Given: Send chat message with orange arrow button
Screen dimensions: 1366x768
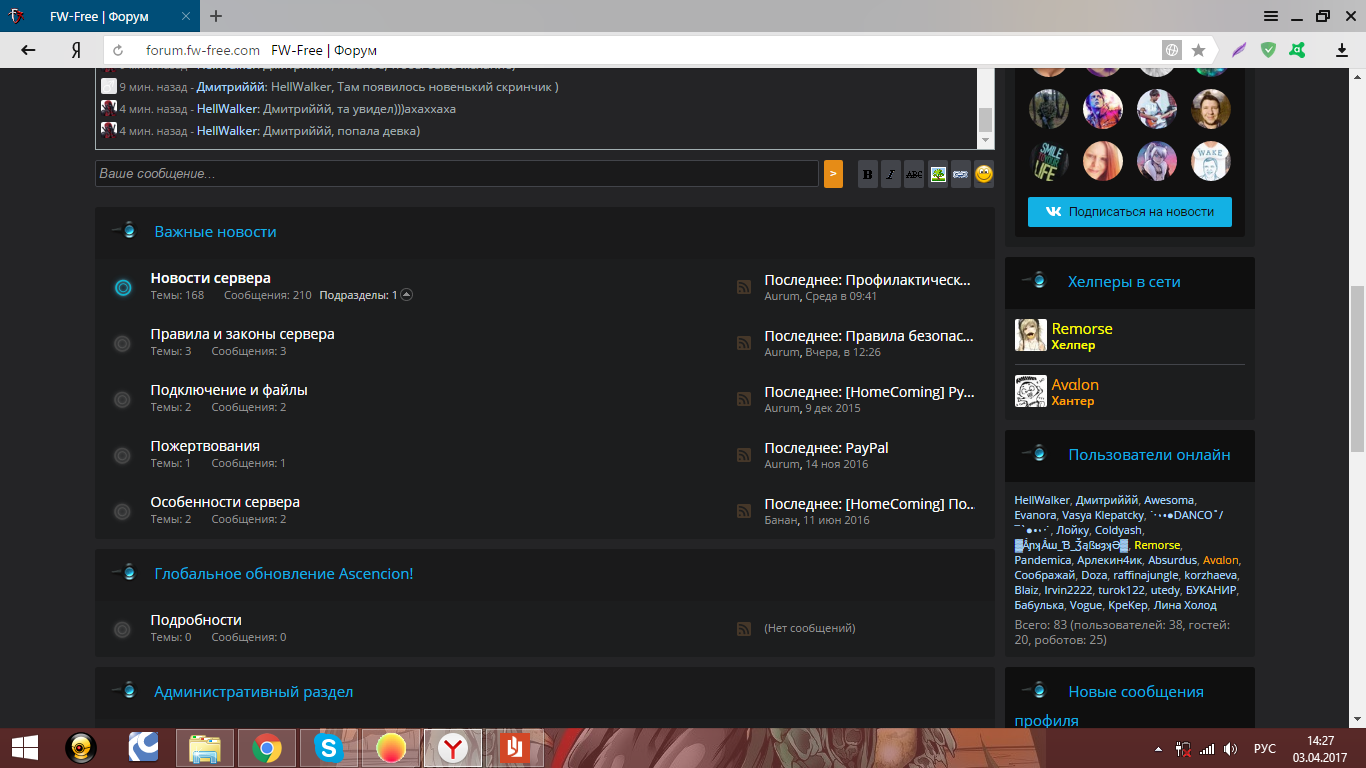Looking at the screenshot, I should (833, 174).
